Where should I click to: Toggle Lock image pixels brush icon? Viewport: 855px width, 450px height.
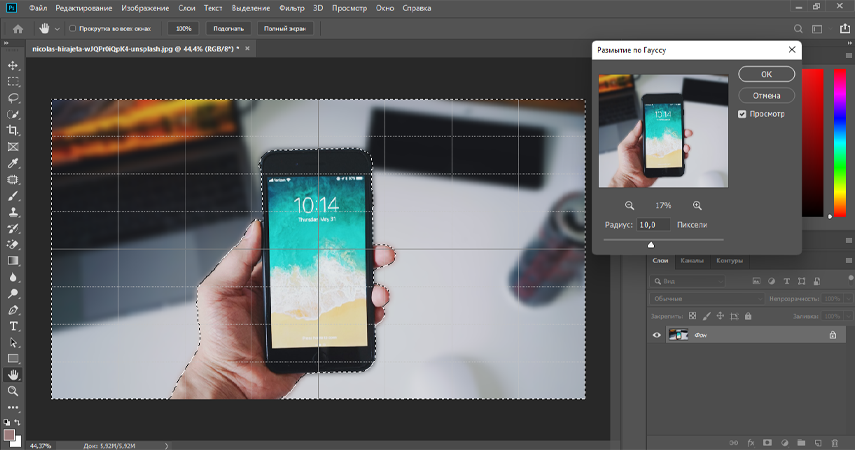[x=707, y=316]
